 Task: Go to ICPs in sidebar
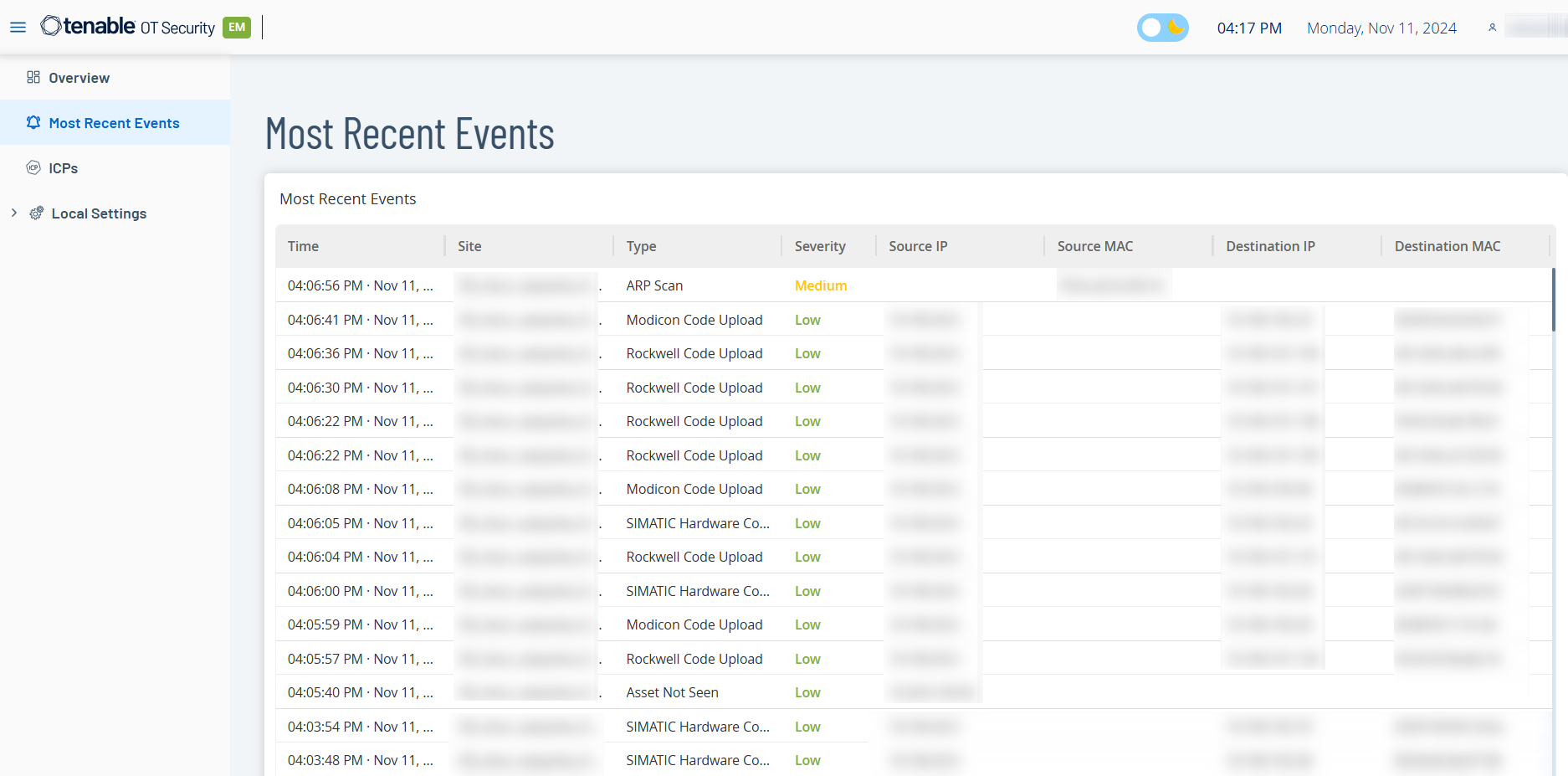(x=63, y=168)
